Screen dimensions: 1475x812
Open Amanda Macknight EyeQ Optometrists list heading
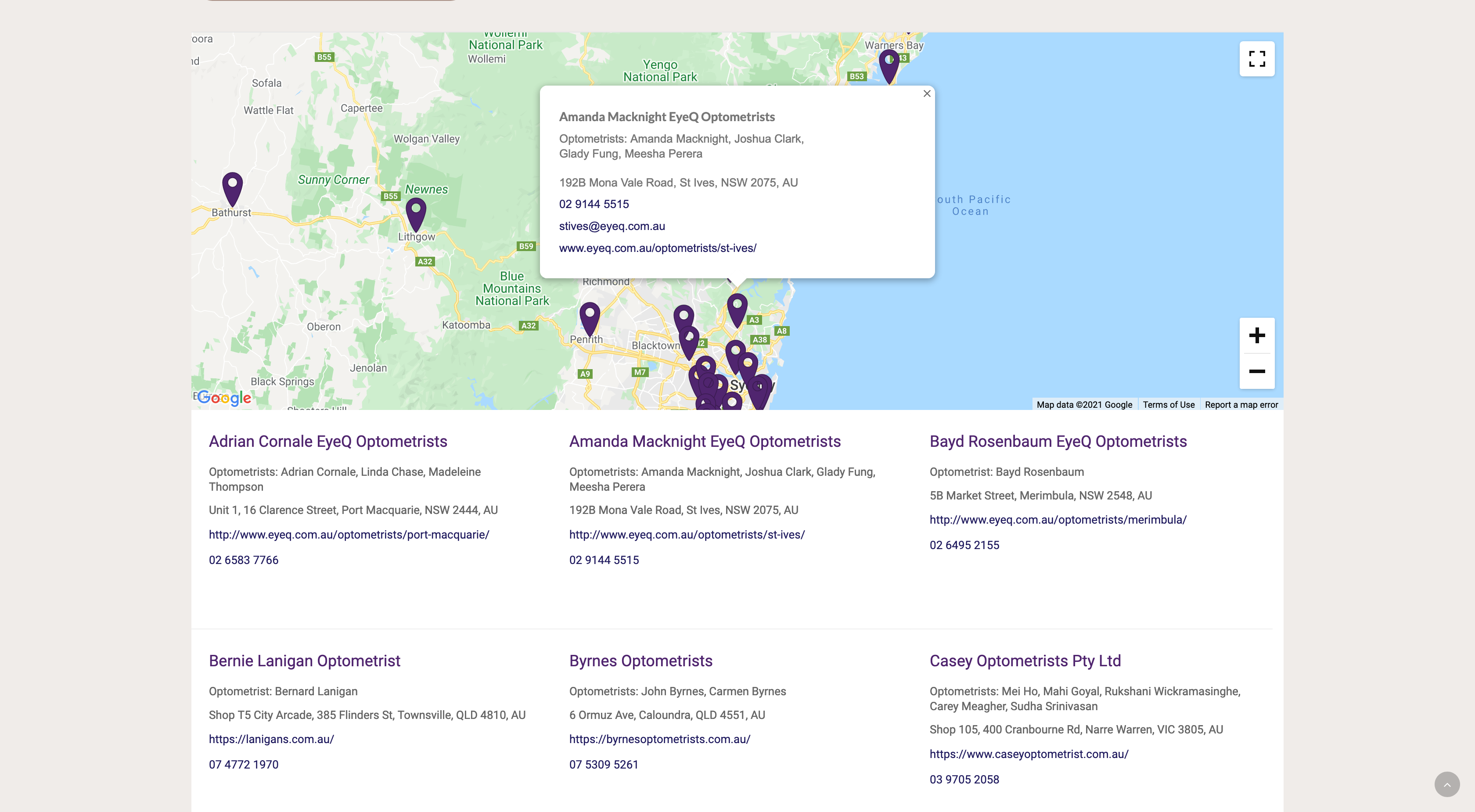tap(705, 442)
